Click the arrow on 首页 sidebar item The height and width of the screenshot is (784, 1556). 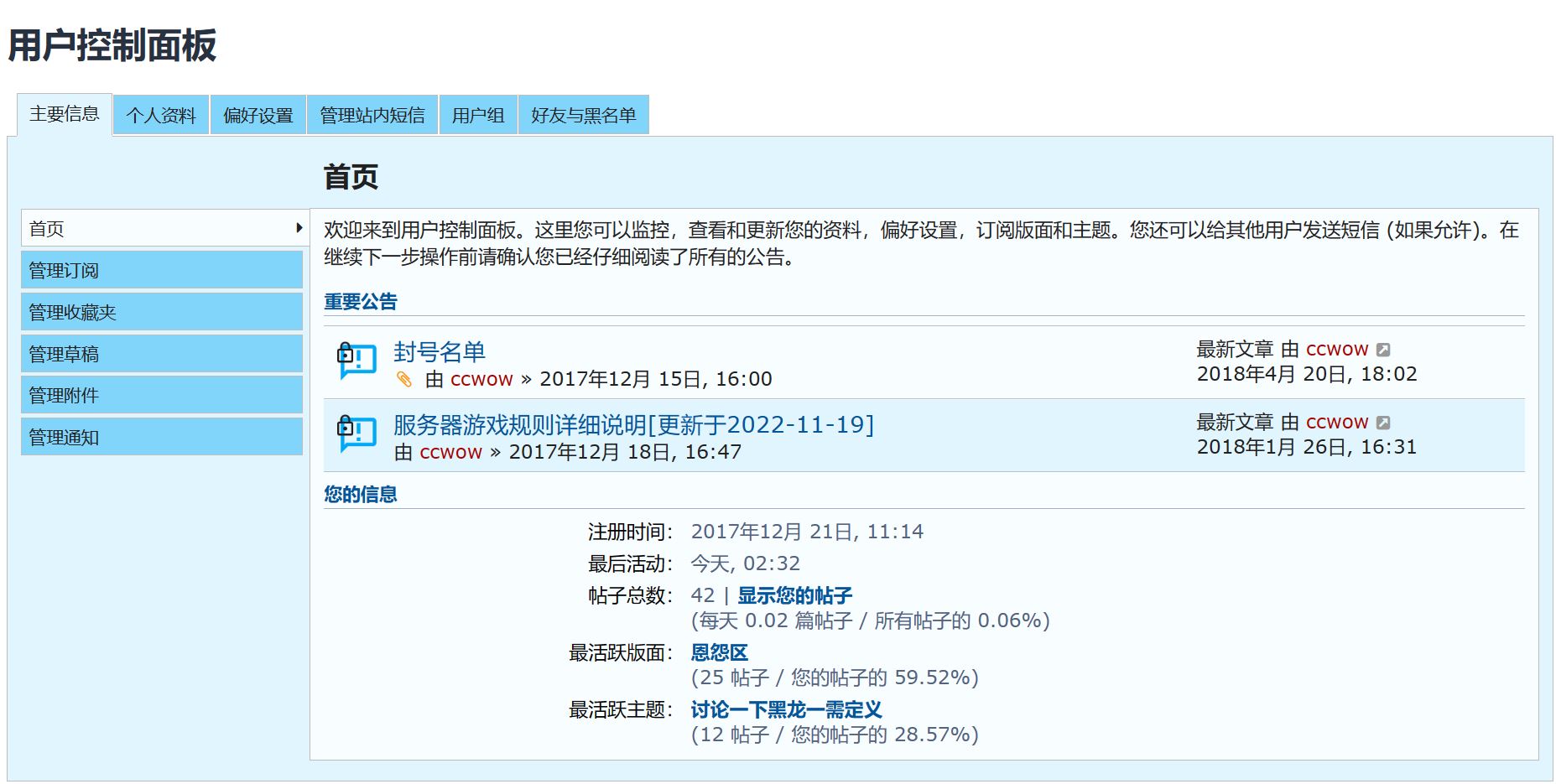tap(299, 228)
